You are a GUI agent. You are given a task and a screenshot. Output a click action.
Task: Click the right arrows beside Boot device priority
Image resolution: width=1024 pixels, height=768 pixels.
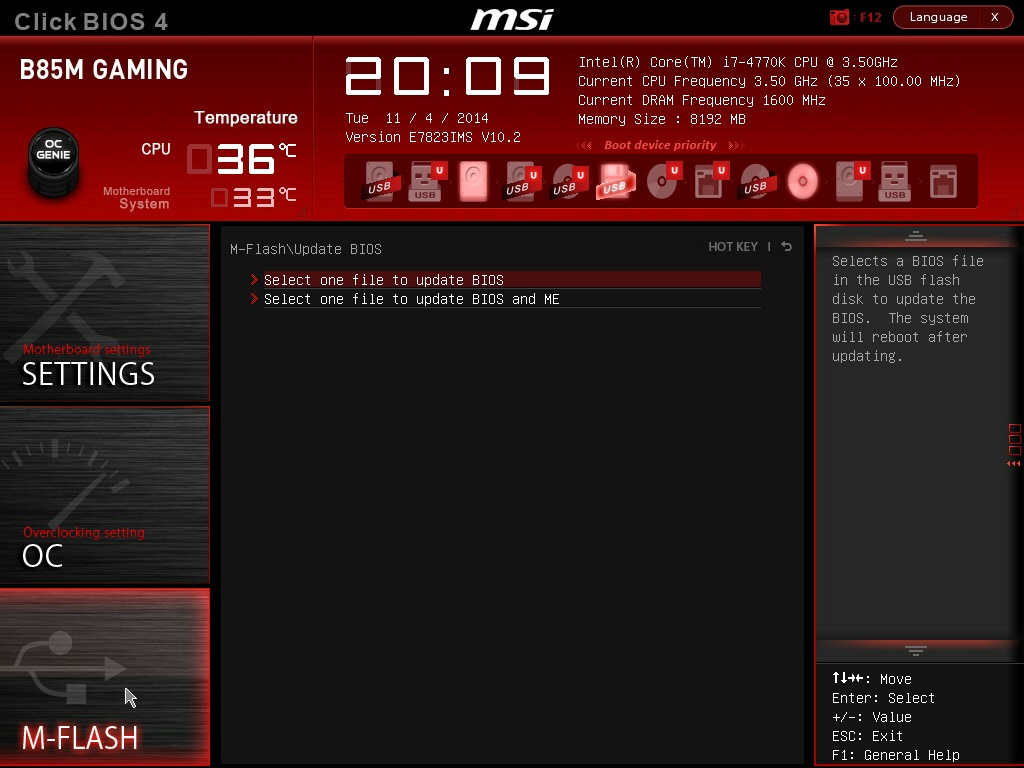[x=737, y=146]
